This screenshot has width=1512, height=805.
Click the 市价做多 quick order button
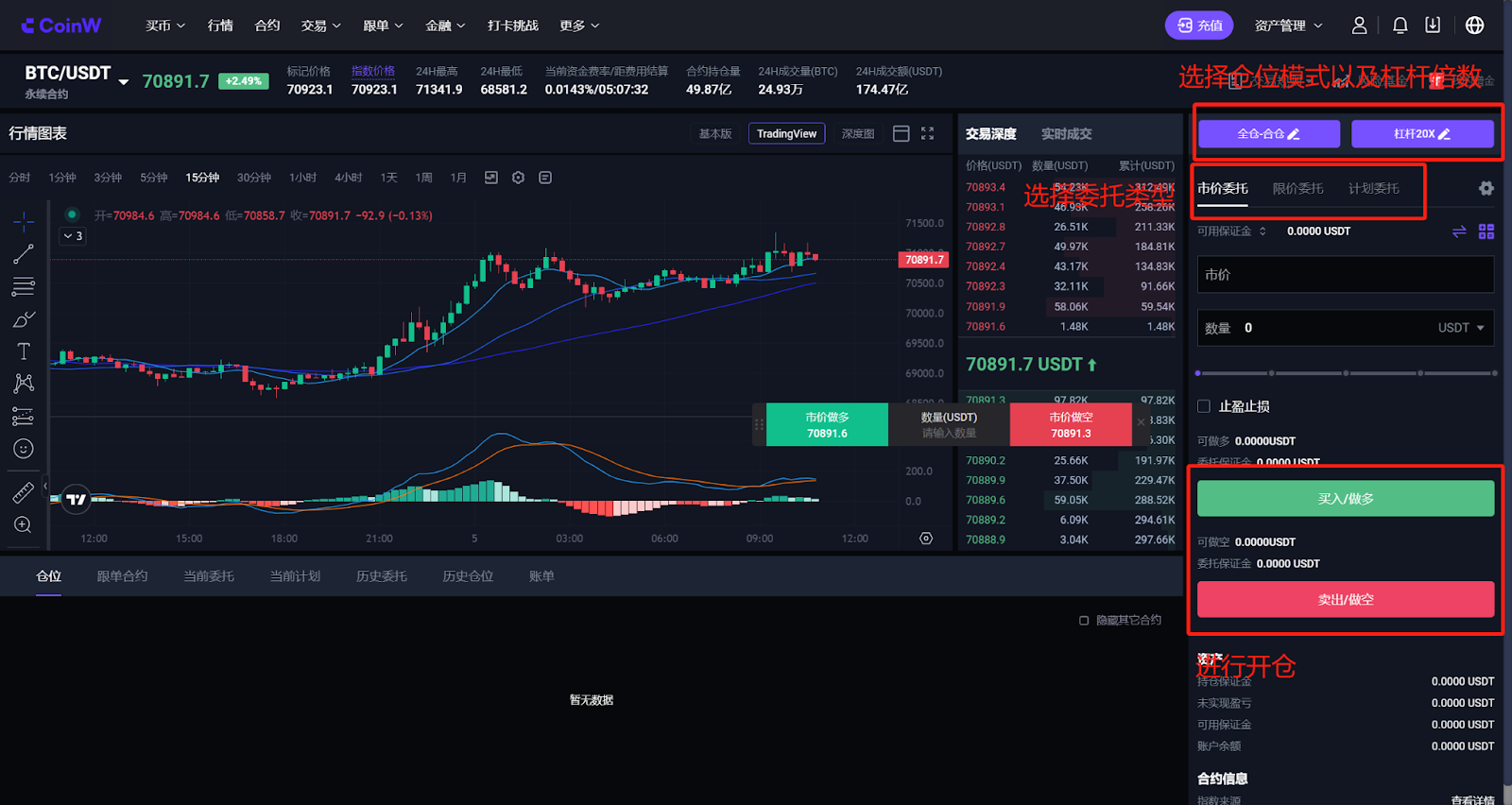coord(827,425)
